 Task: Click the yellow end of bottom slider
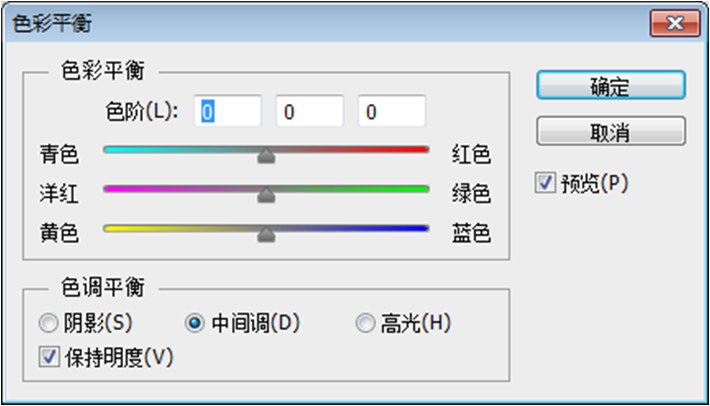point(109,228)
